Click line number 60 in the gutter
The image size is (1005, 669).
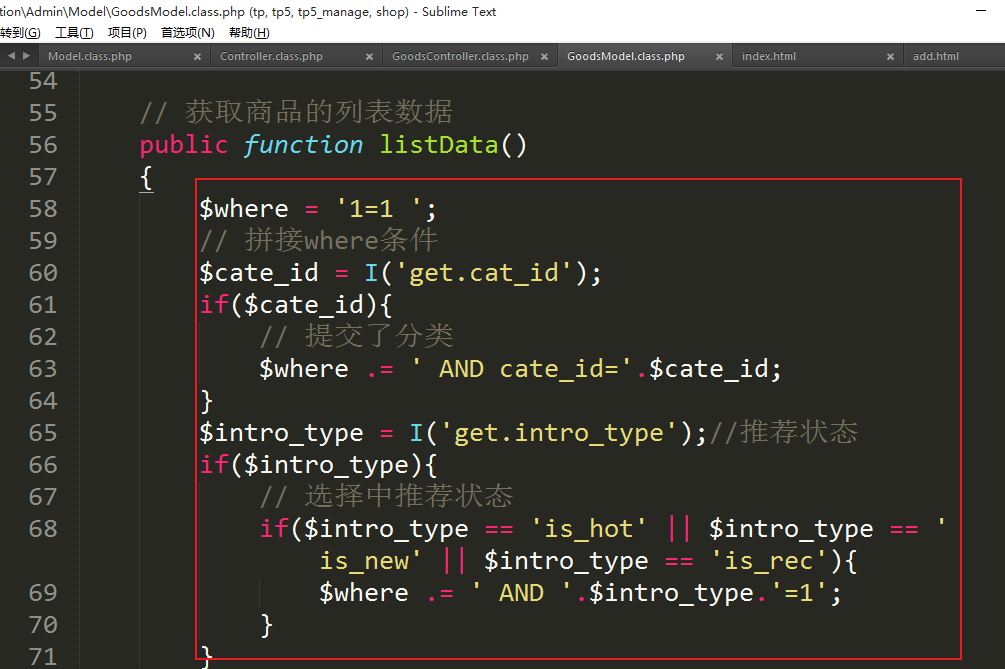(43, 273)
